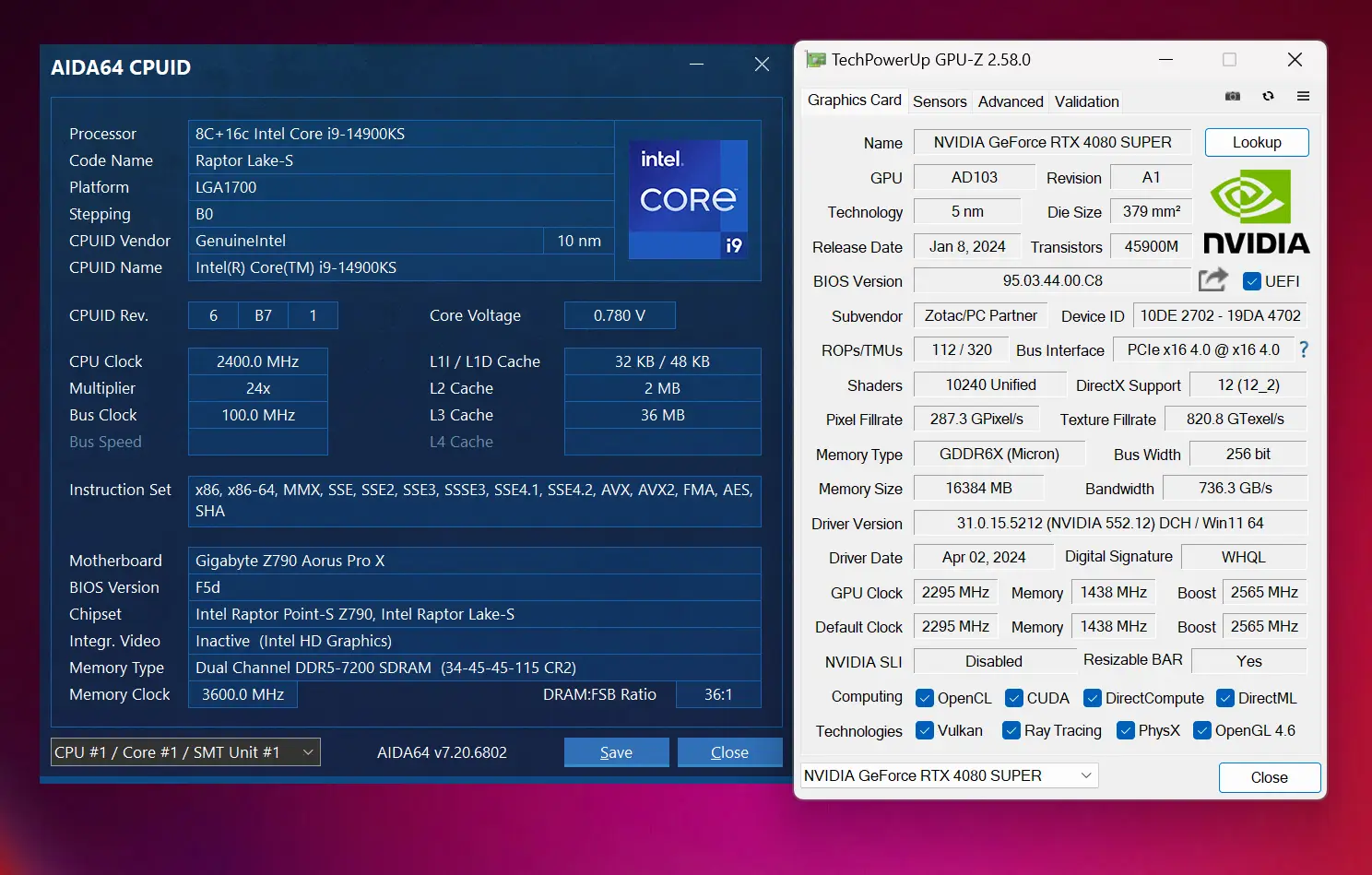Switch to the Sensors tab
The height and width of the screenshot is (875, 1372).
point(940,101)
